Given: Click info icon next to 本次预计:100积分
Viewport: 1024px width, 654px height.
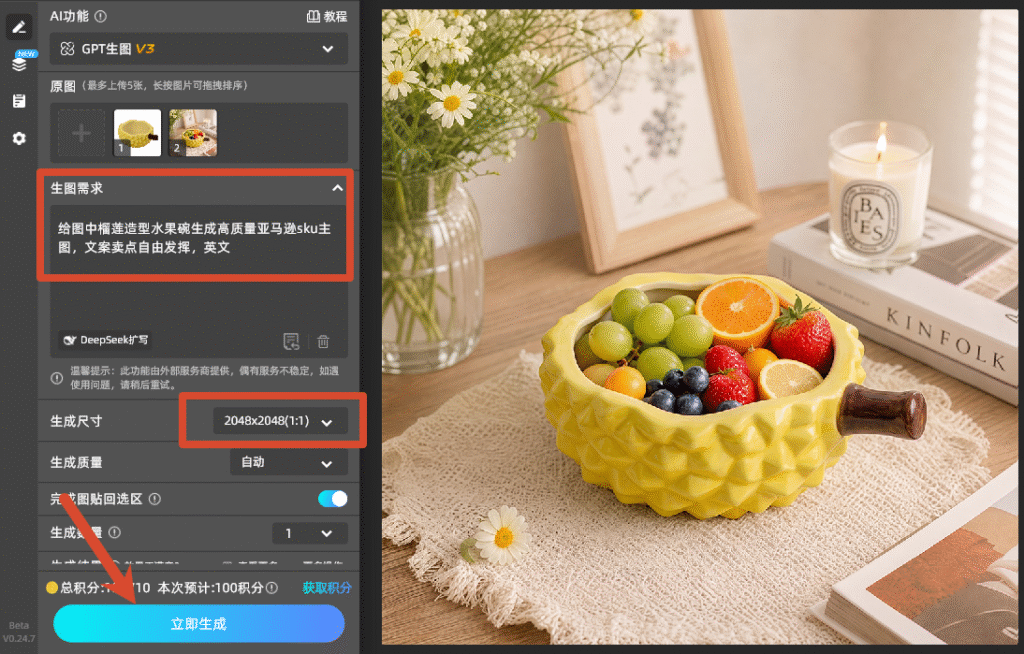Looking at the screenshot, I should 272,588.
